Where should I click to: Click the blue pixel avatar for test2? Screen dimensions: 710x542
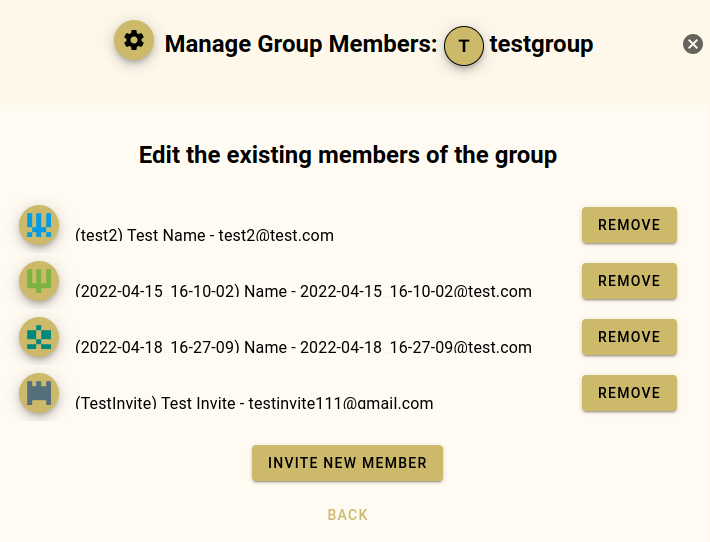[x=39, y=225]
